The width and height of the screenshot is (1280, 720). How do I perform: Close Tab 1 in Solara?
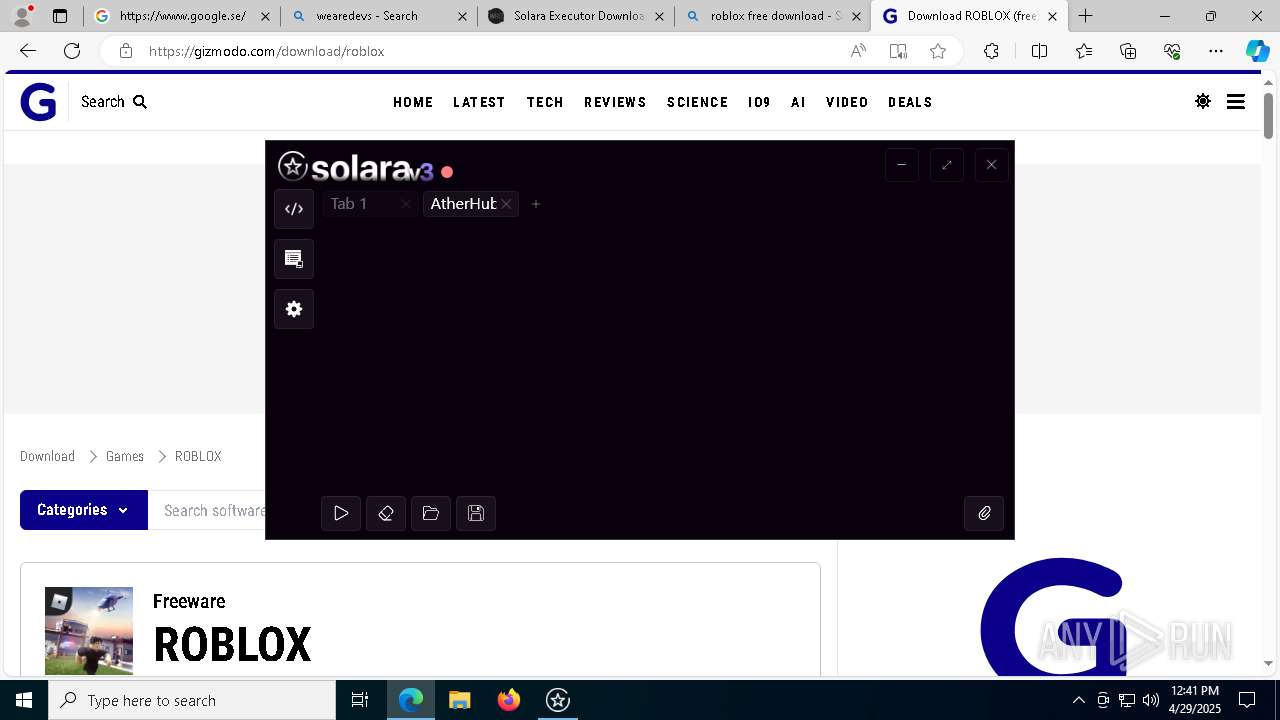[406, 204]
